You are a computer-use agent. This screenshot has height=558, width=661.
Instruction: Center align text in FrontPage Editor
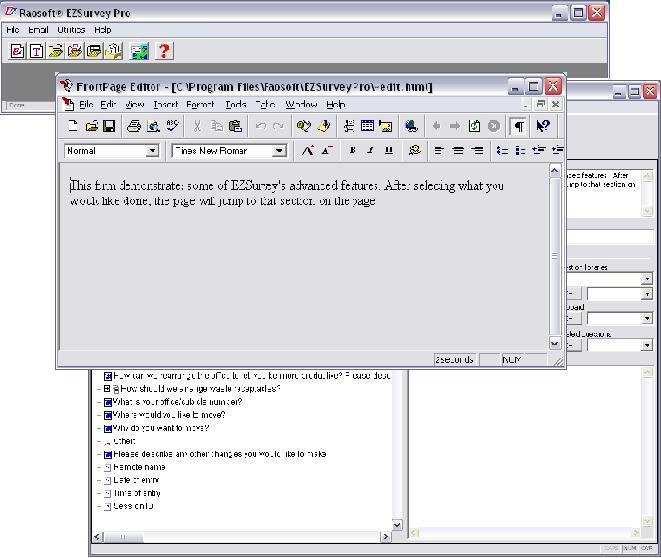(x=458, y=150)
